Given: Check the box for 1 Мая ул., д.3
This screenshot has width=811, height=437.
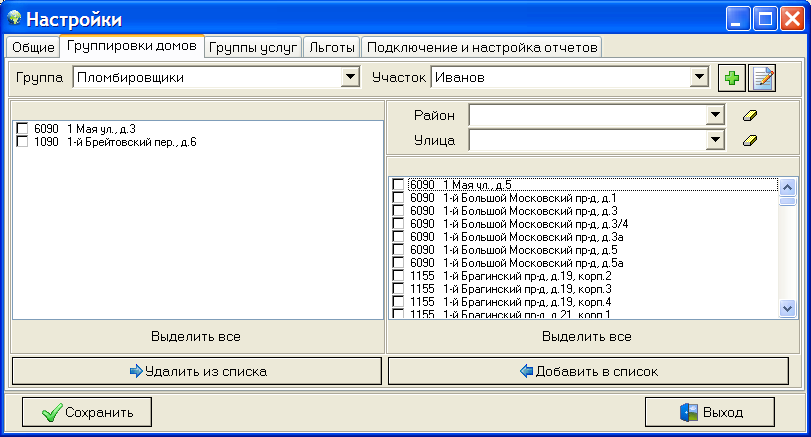Looking at the screenshot, I should 22,129.
